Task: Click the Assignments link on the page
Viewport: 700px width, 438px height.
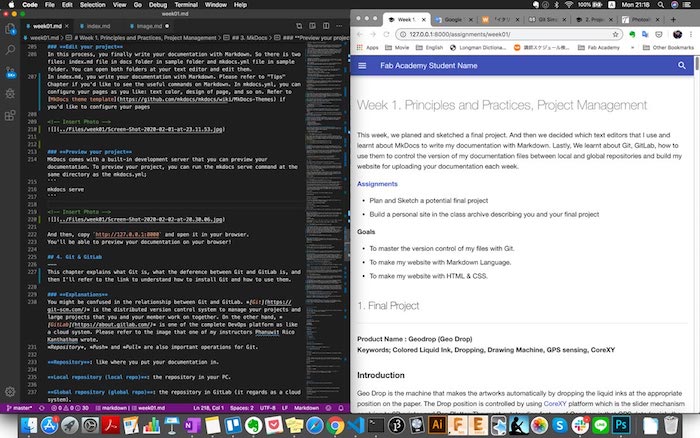Action: [x=377, y=184]
